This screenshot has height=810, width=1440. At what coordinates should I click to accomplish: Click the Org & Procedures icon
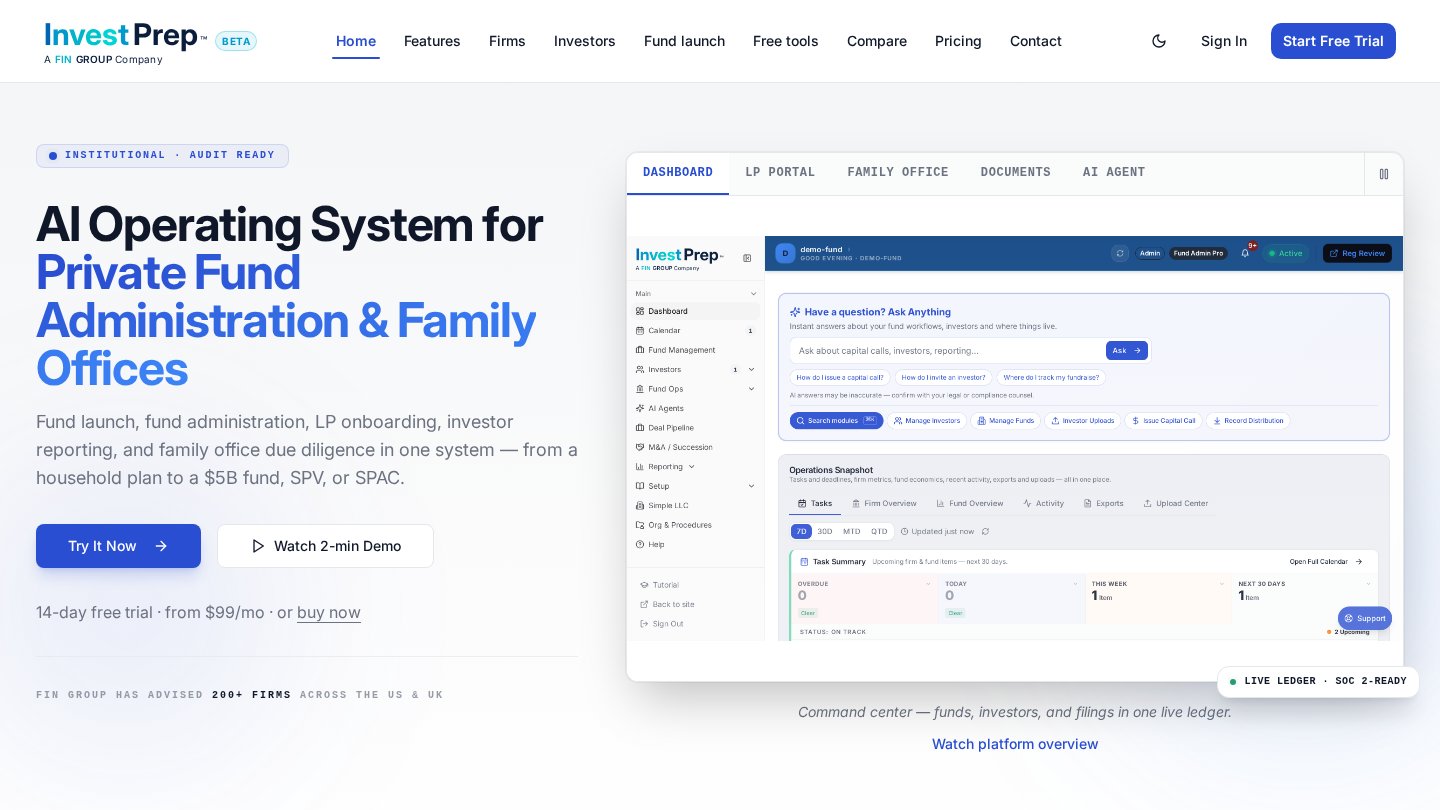640,525
